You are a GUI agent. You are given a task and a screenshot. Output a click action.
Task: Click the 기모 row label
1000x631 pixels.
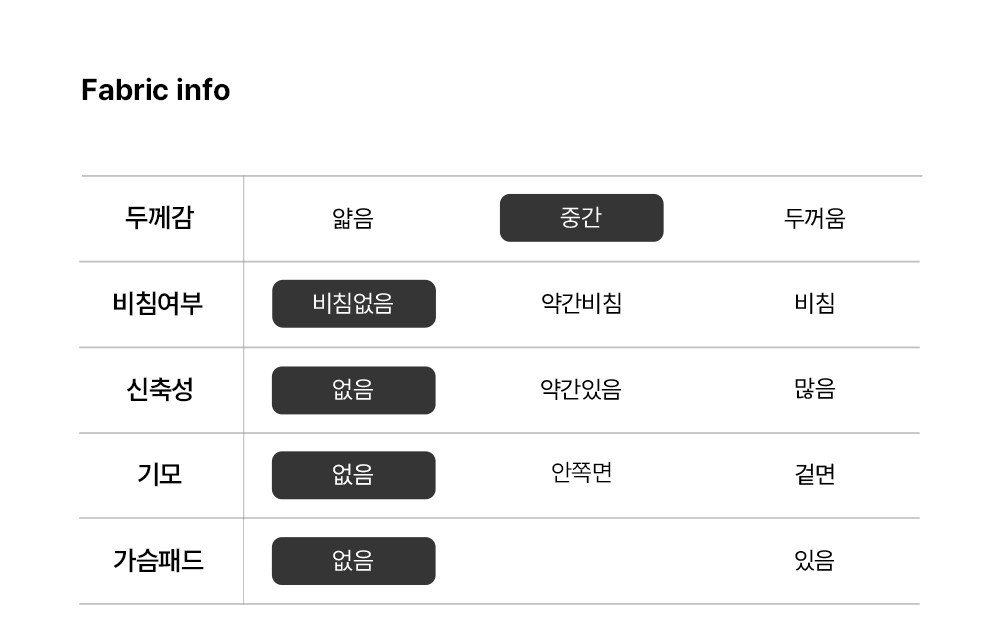(159, 475)
